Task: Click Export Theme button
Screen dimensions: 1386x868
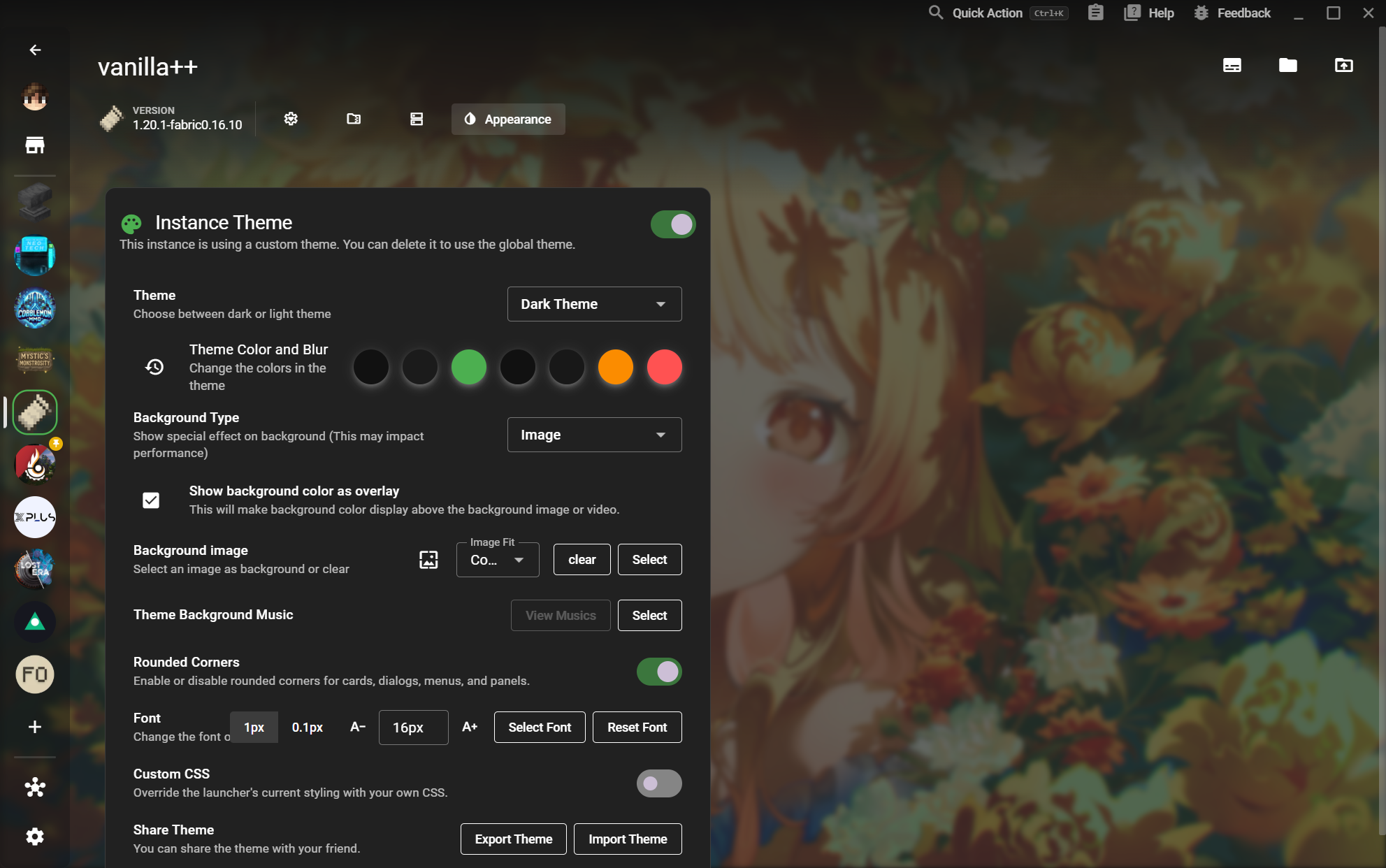Action: pos(514,839)
